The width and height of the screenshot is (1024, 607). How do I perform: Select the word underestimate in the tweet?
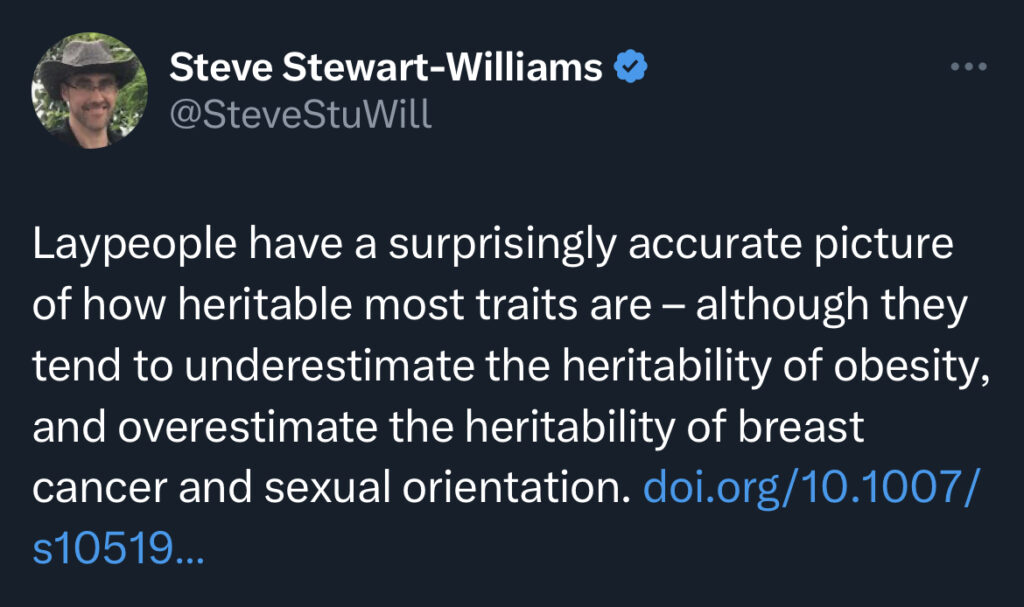(x=329, y=365)
